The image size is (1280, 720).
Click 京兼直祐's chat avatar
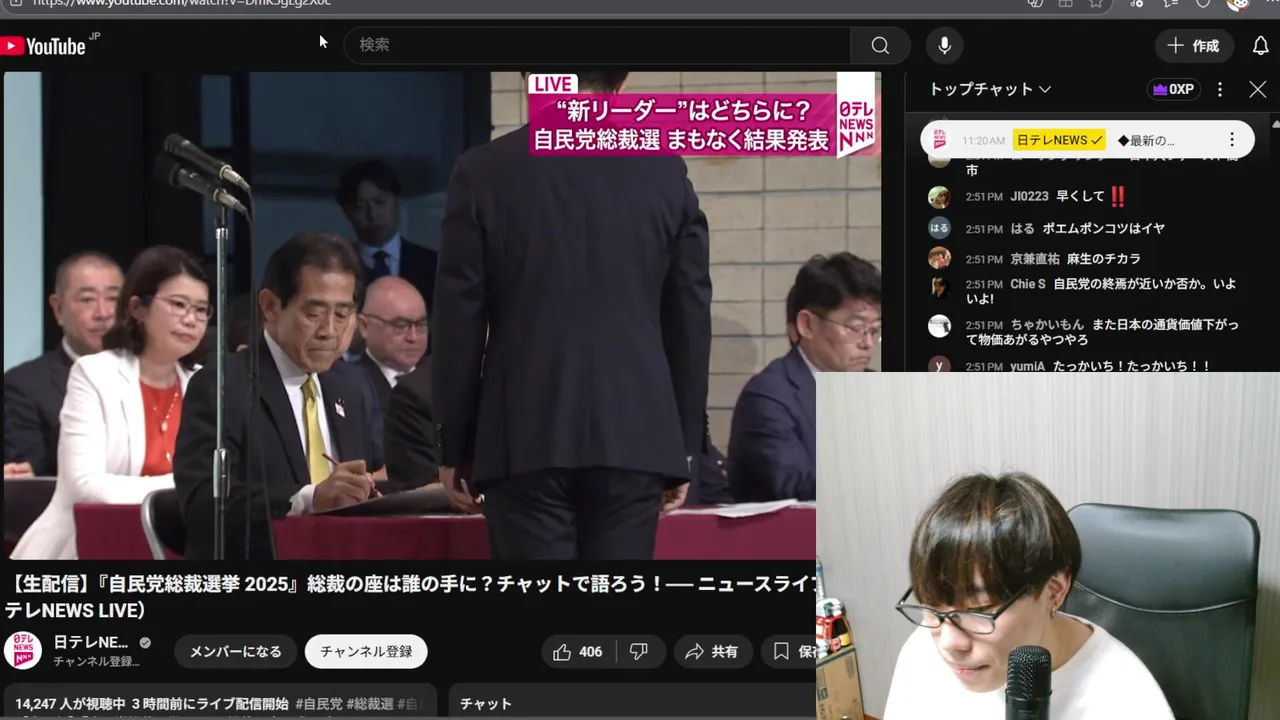(x=939, y=258)
